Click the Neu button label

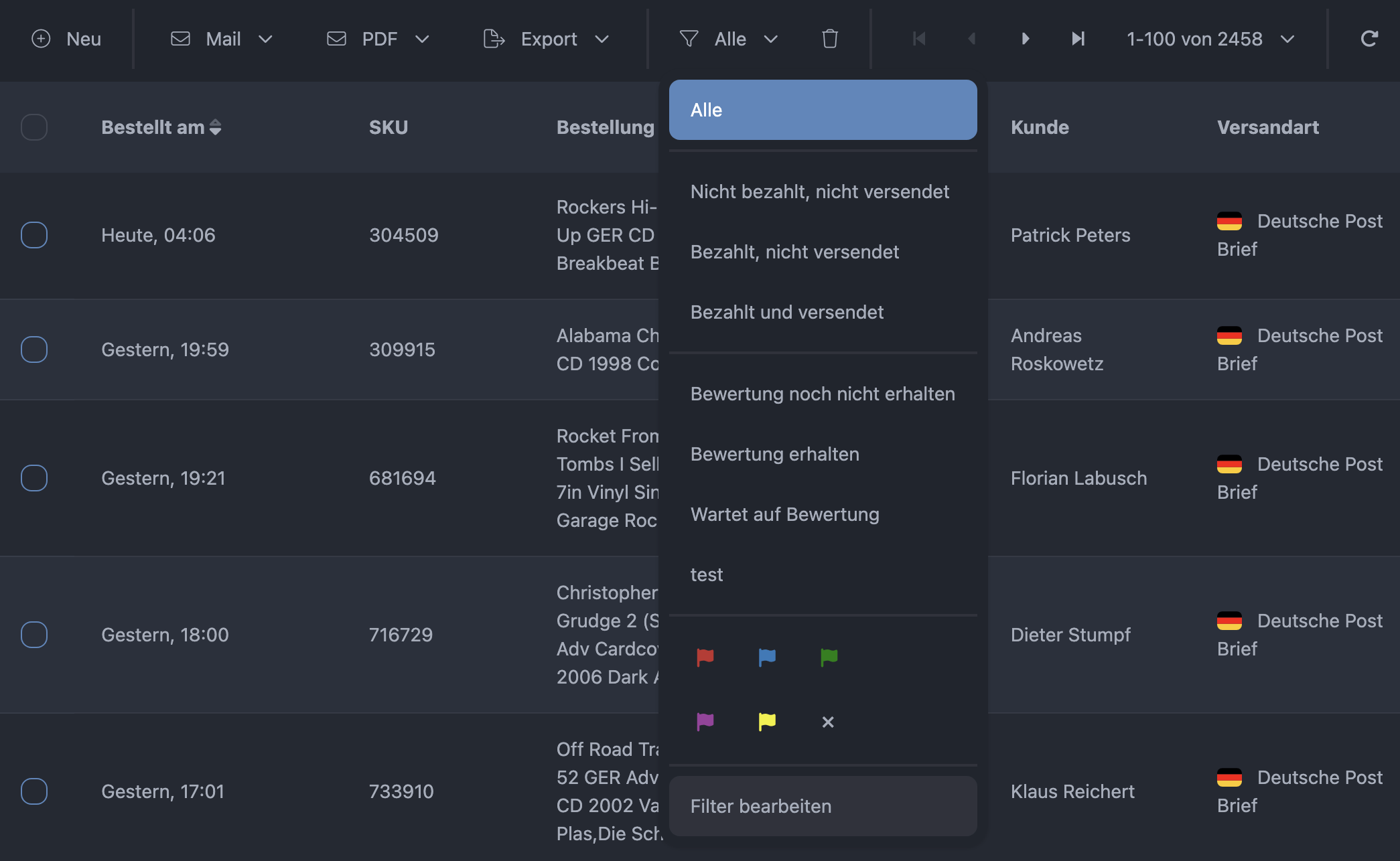84,39
